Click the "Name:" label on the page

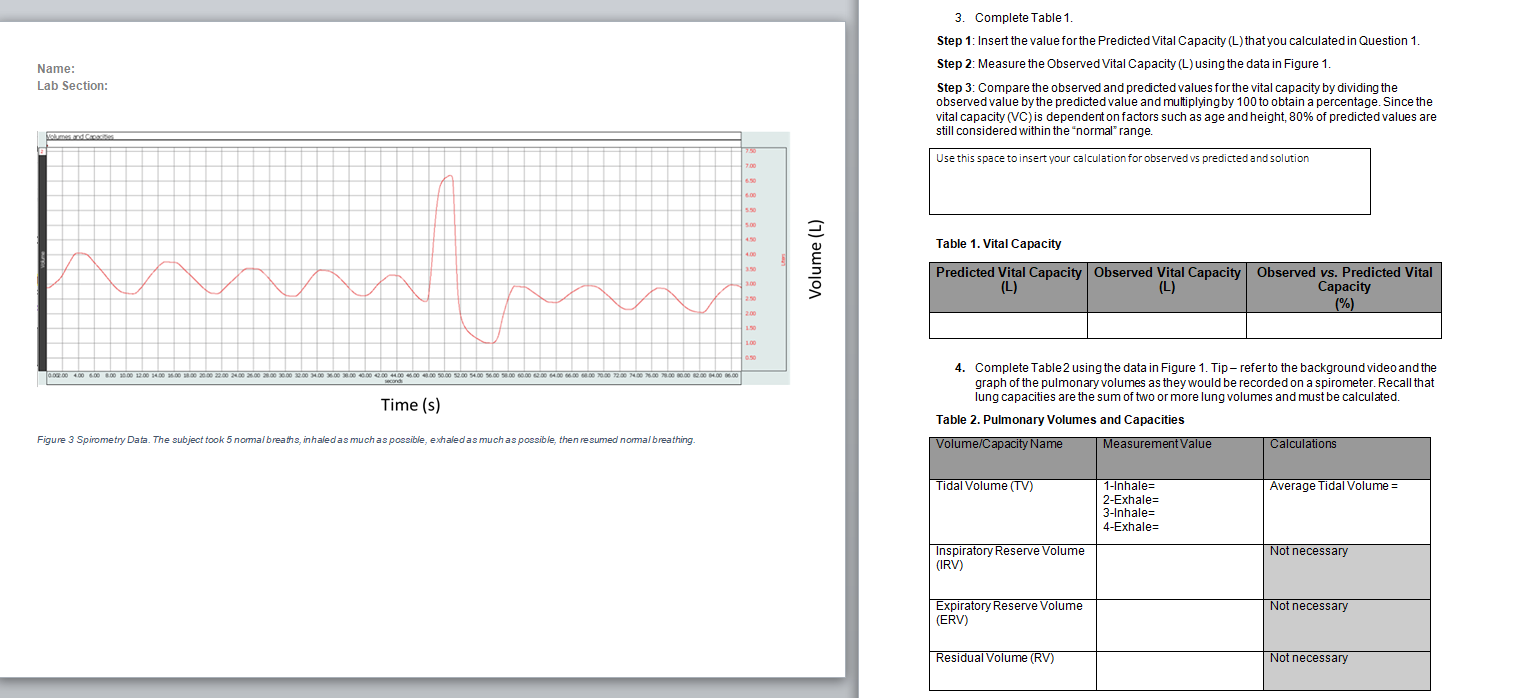[x=56, y=69]
